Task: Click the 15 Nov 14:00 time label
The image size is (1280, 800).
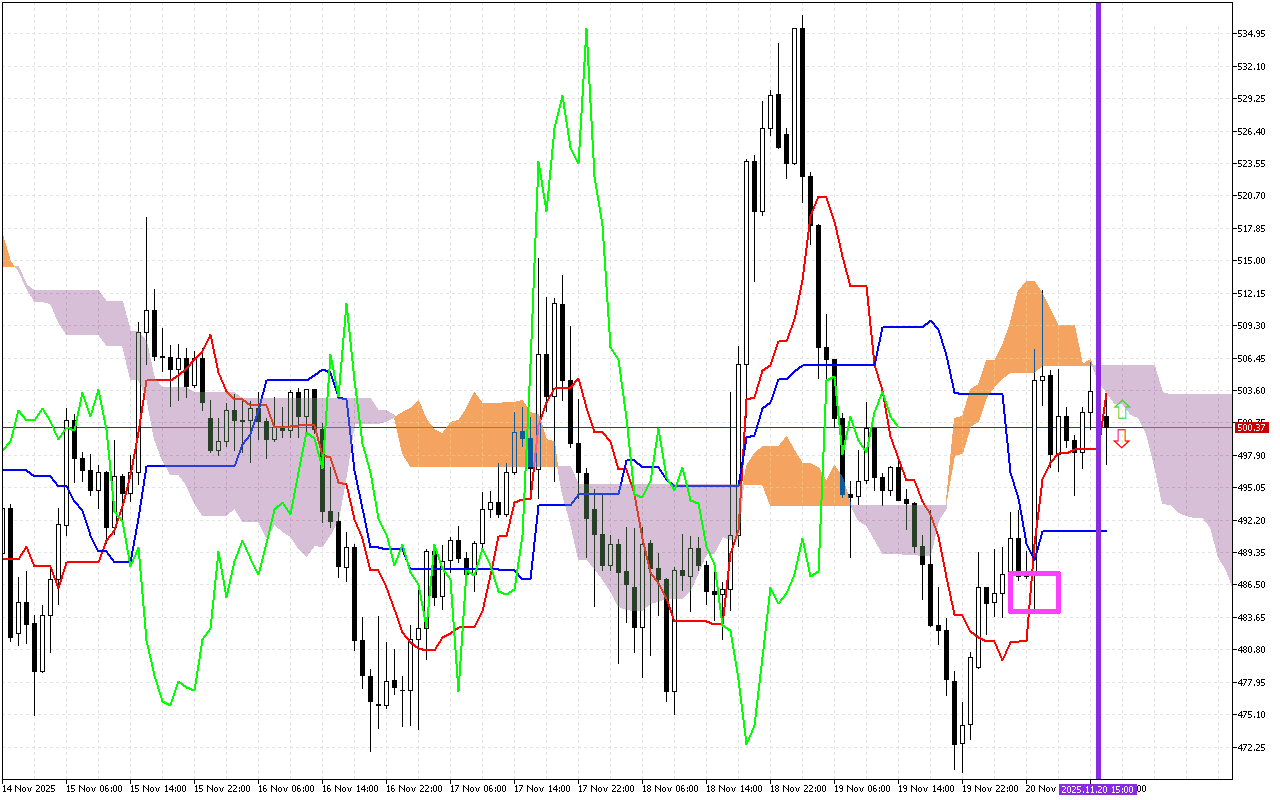Action: (x=160, y=789)
